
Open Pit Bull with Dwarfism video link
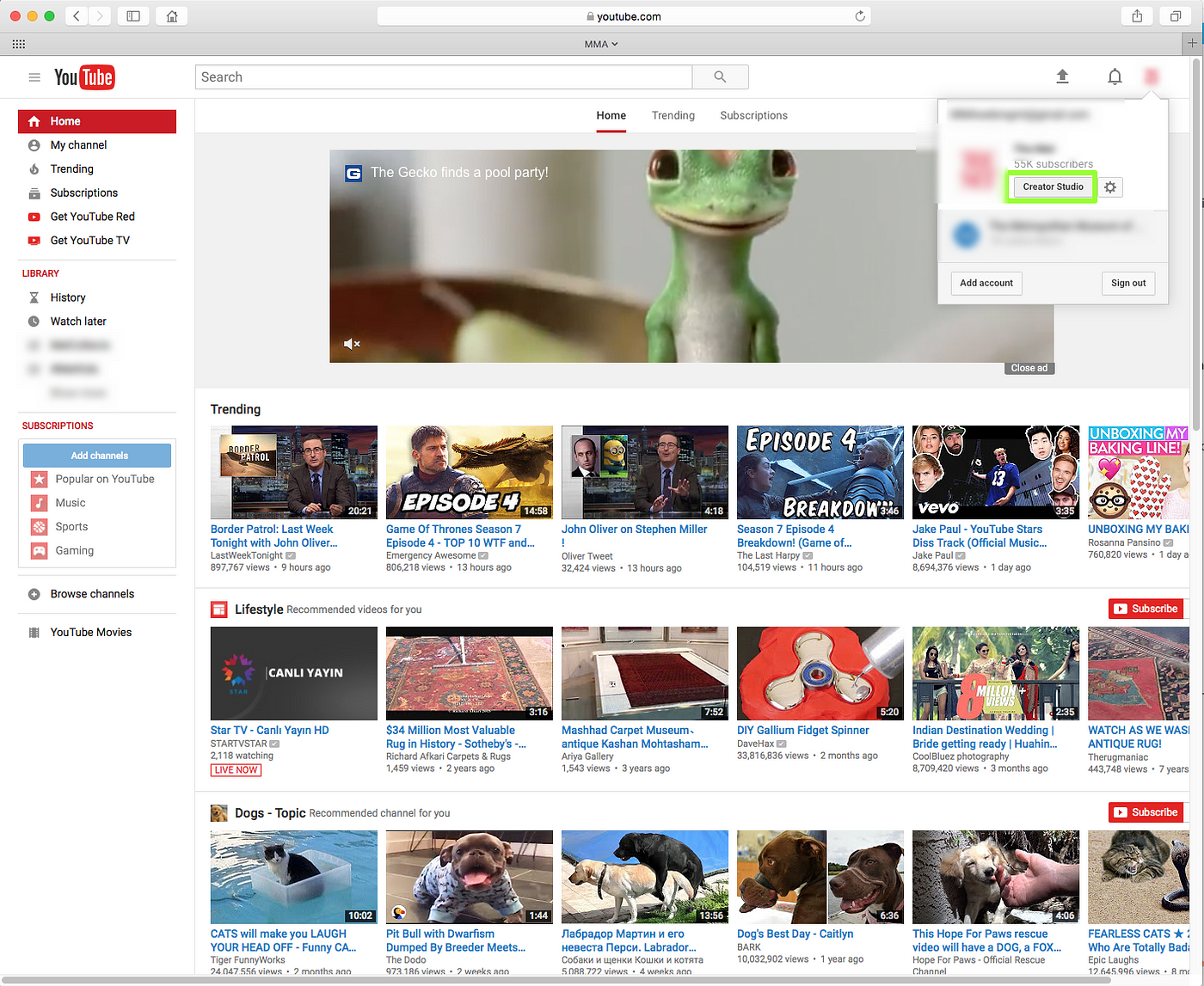click(456, 940)
